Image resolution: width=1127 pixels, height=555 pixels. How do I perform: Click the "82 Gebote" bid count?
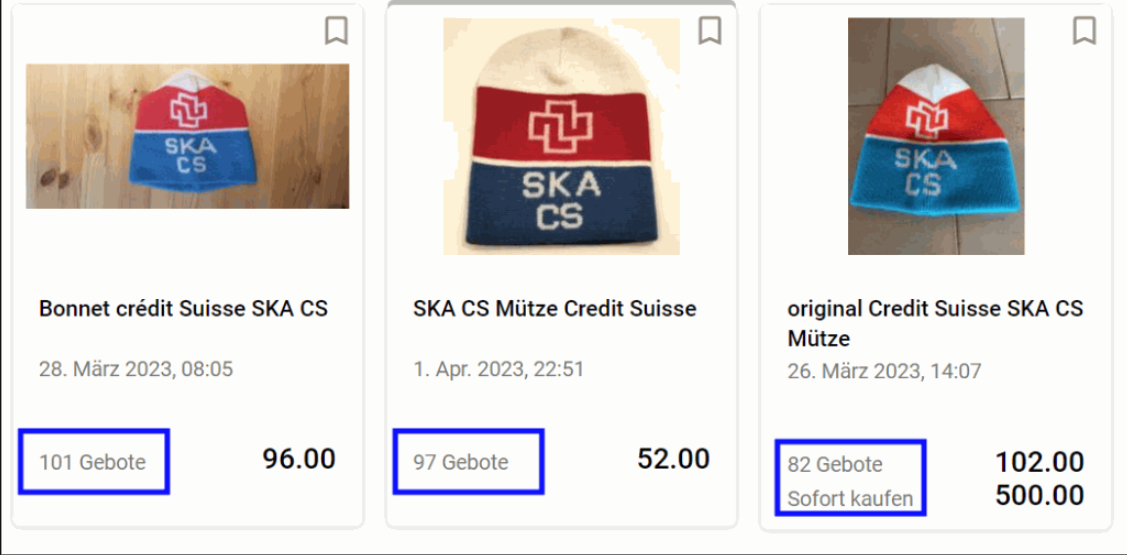[x=835, y=464]
